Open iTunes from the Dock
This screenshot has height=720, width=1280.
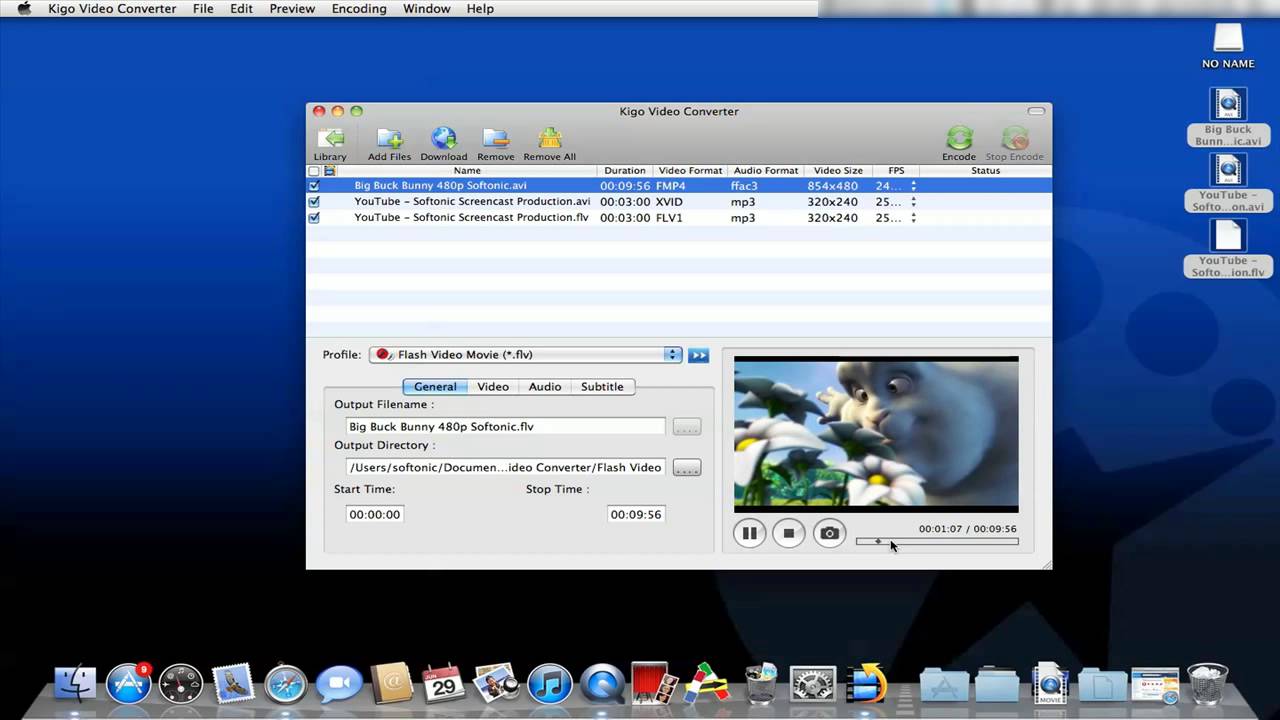coord(549,684)
